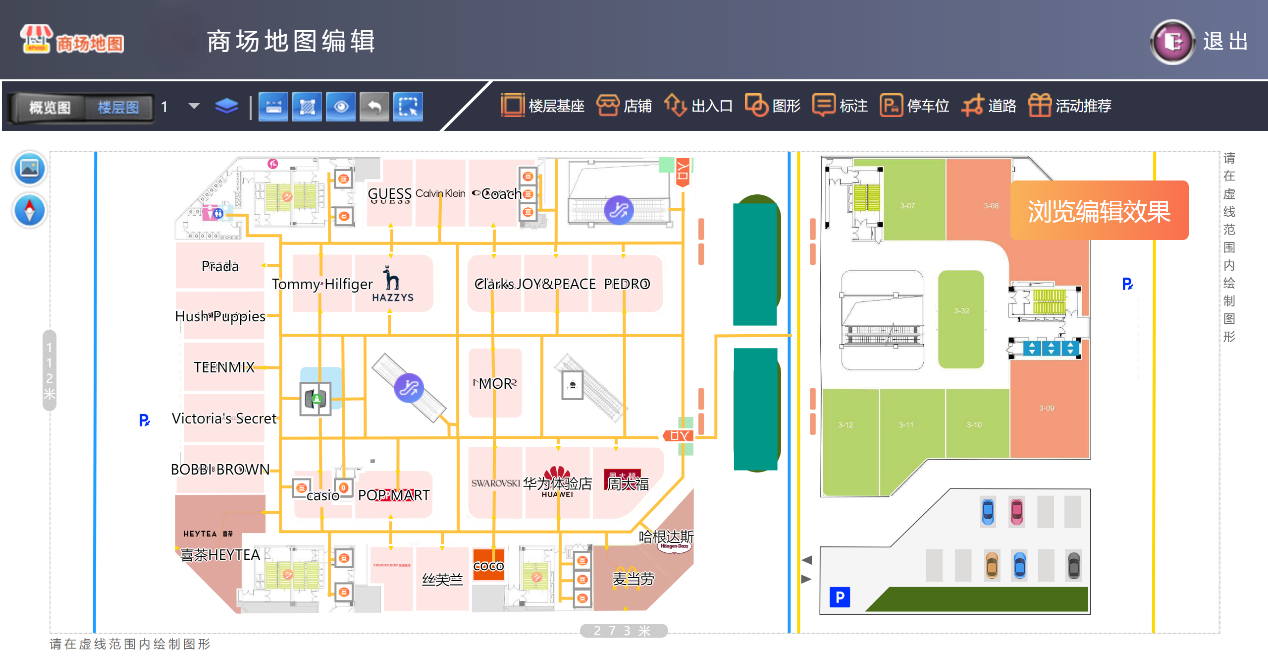Select the Prada shop
The height and width of the screenshot is (657, 1268).
tap(220, 266)
